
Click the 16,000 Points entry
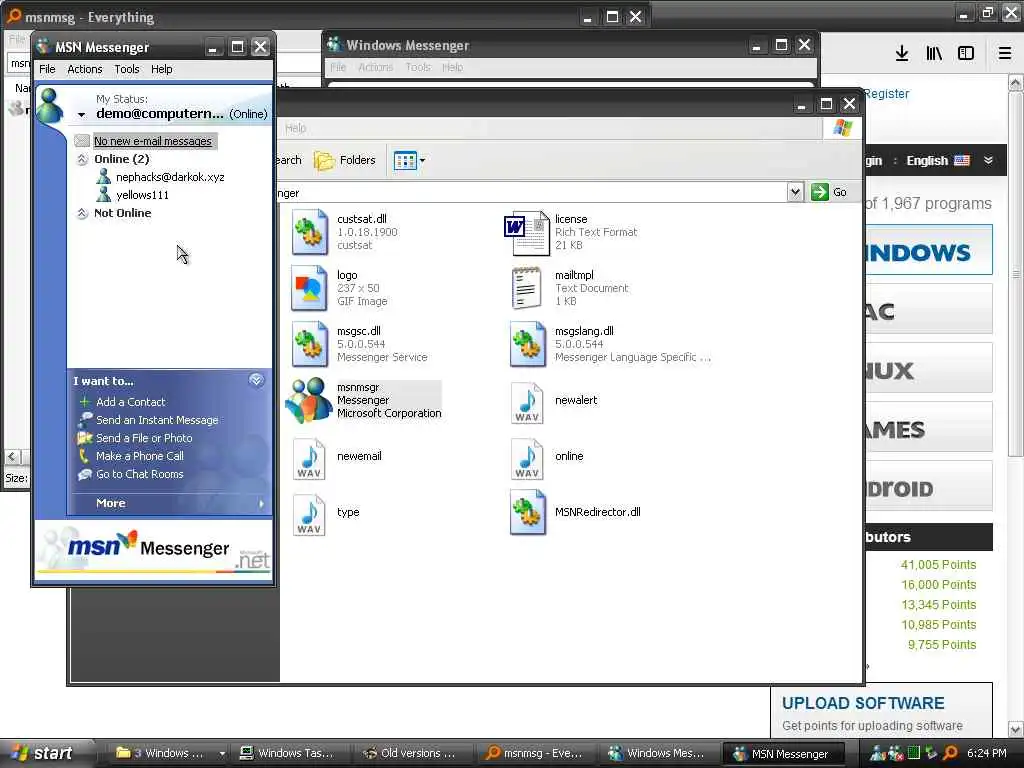point(938,585)
